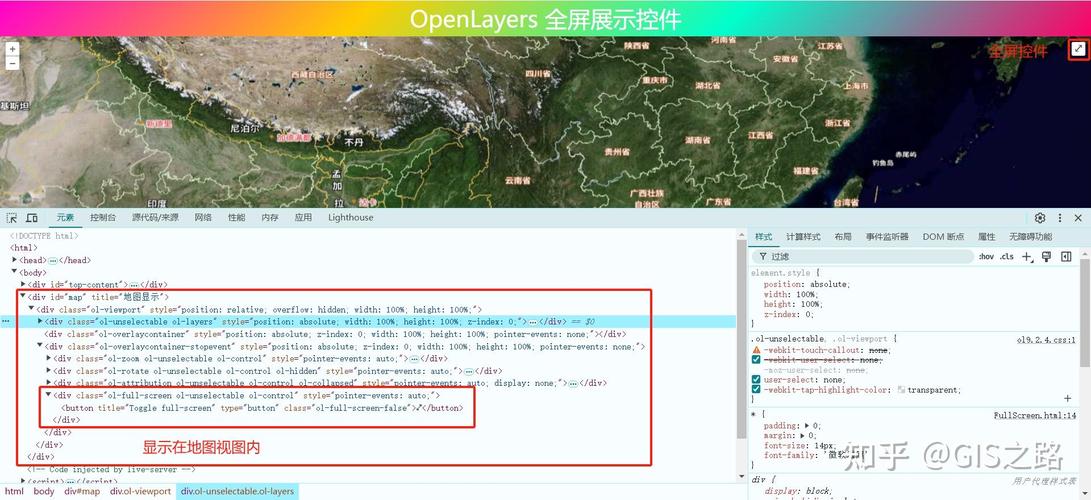The height and width of the screenshot is (500, 1091).
Task: Collapse the ol-full-screen control div
Action: tap(49, 395)
